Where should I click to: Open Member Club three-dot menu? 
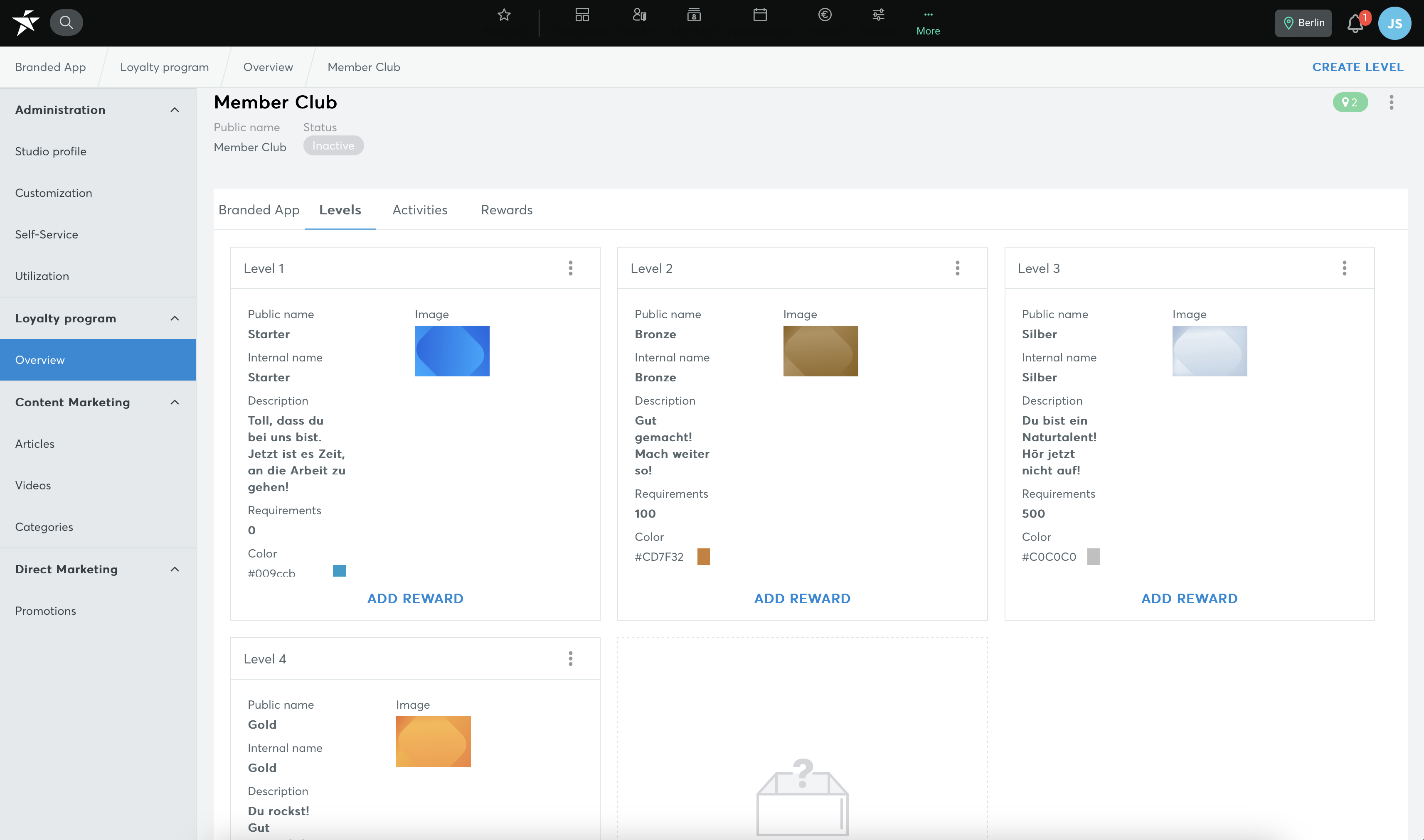pyautogui.click(x=1391, y=103)
